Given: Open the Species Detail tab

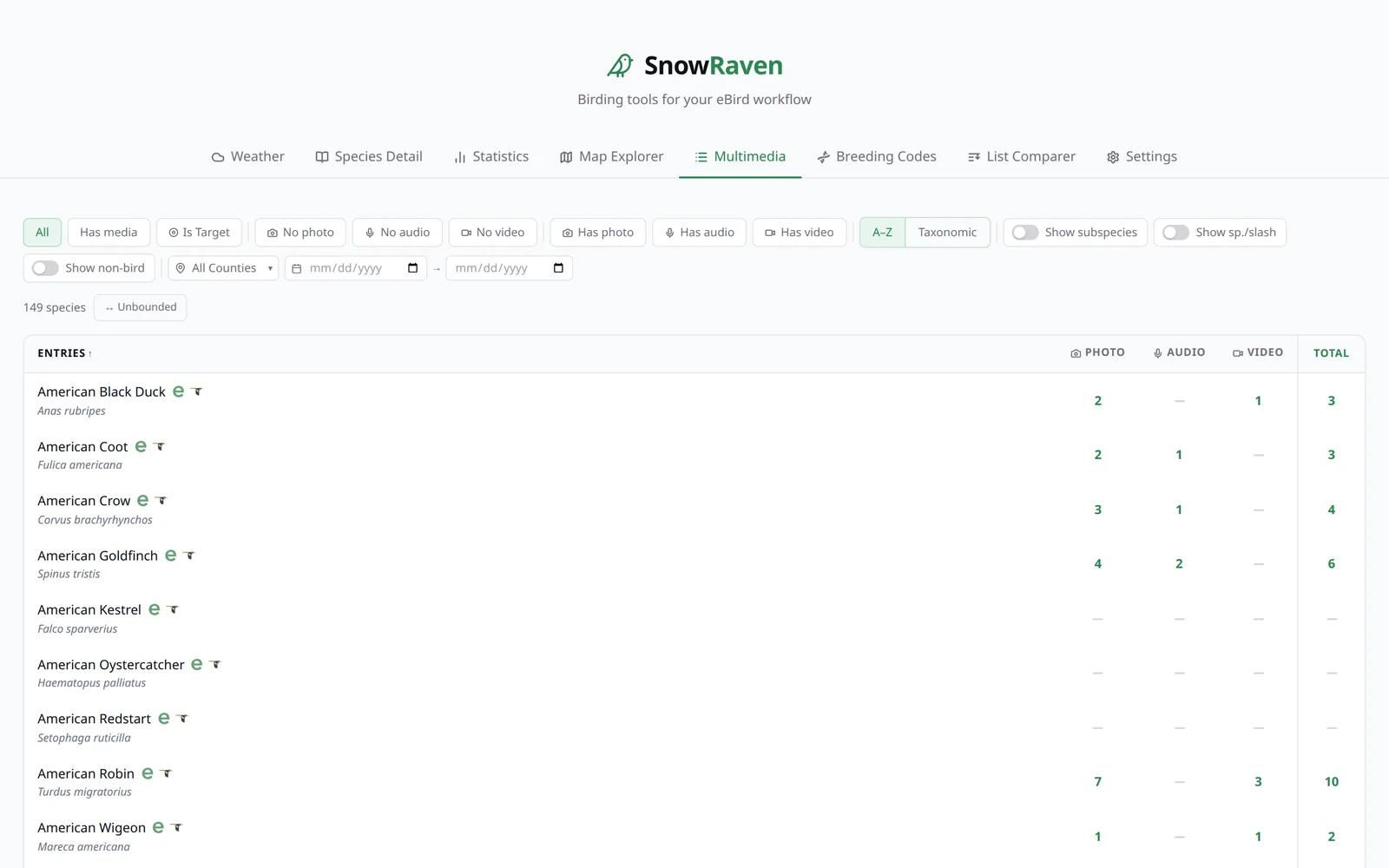Looking at the screenshot, I should (369, 157).
